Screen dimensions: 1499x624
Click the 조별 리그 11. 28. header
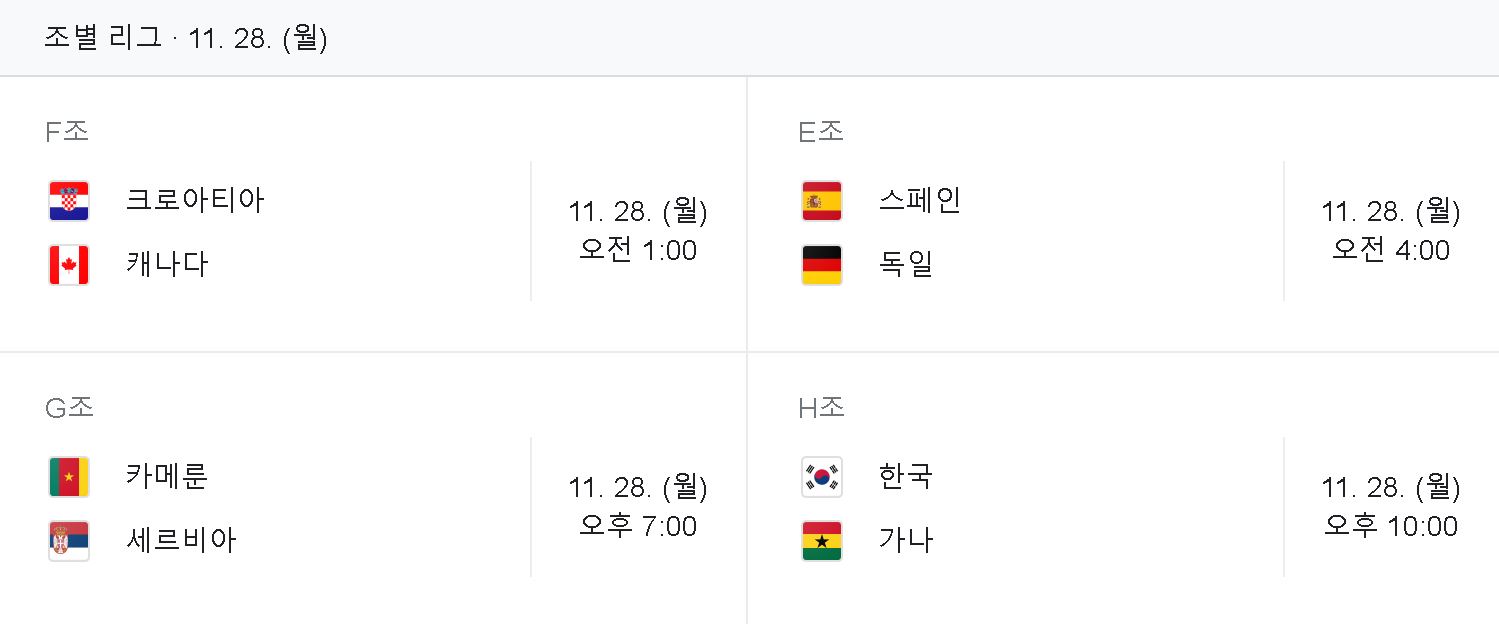click(186, 38)
